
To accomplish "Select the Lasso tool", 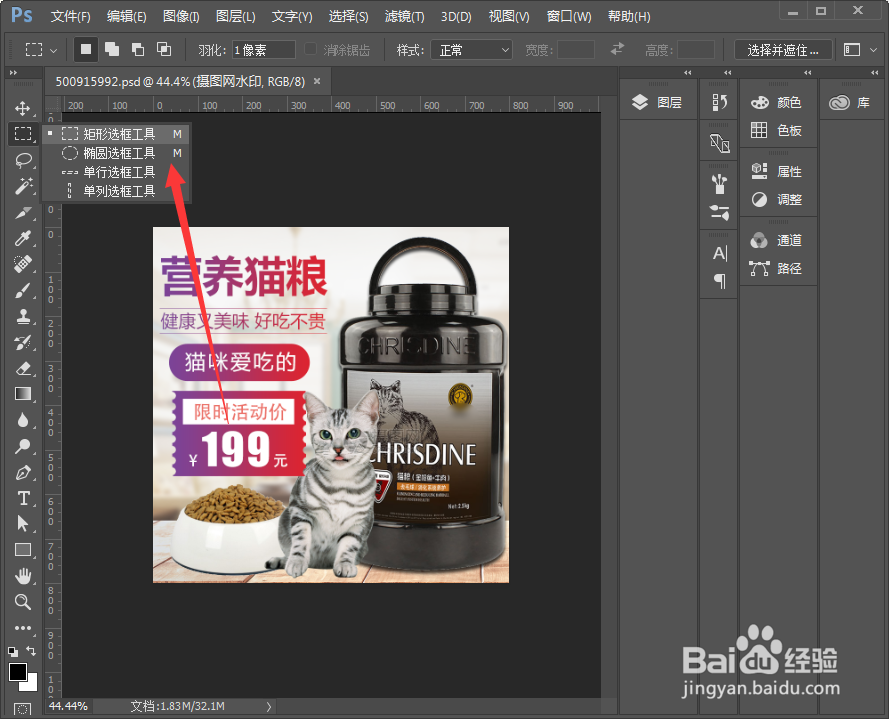I will [x=23, y=160].
